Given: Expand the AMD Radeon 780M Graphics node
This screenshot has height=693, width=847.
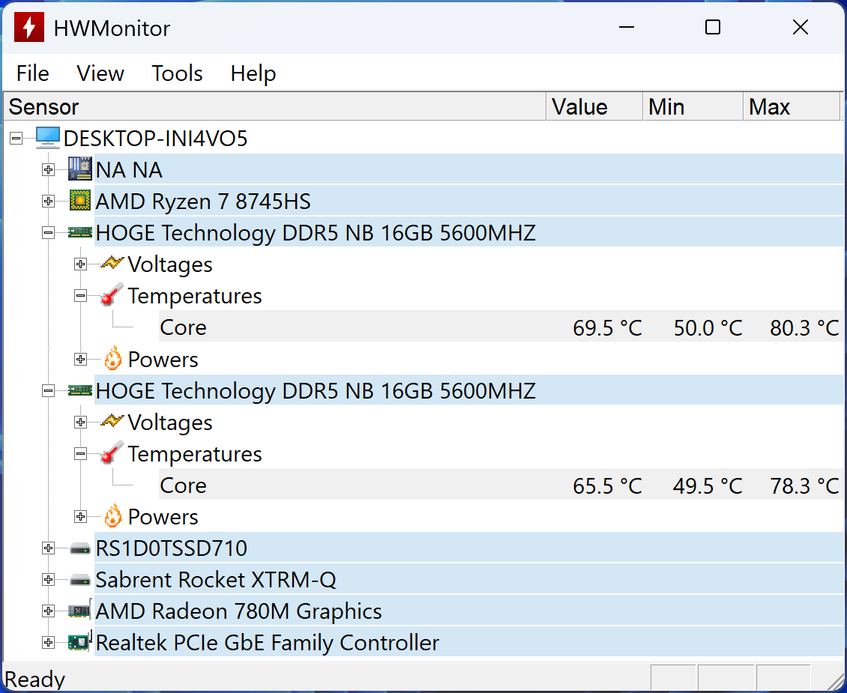Looking at the screenshot, I should (48, 611).
